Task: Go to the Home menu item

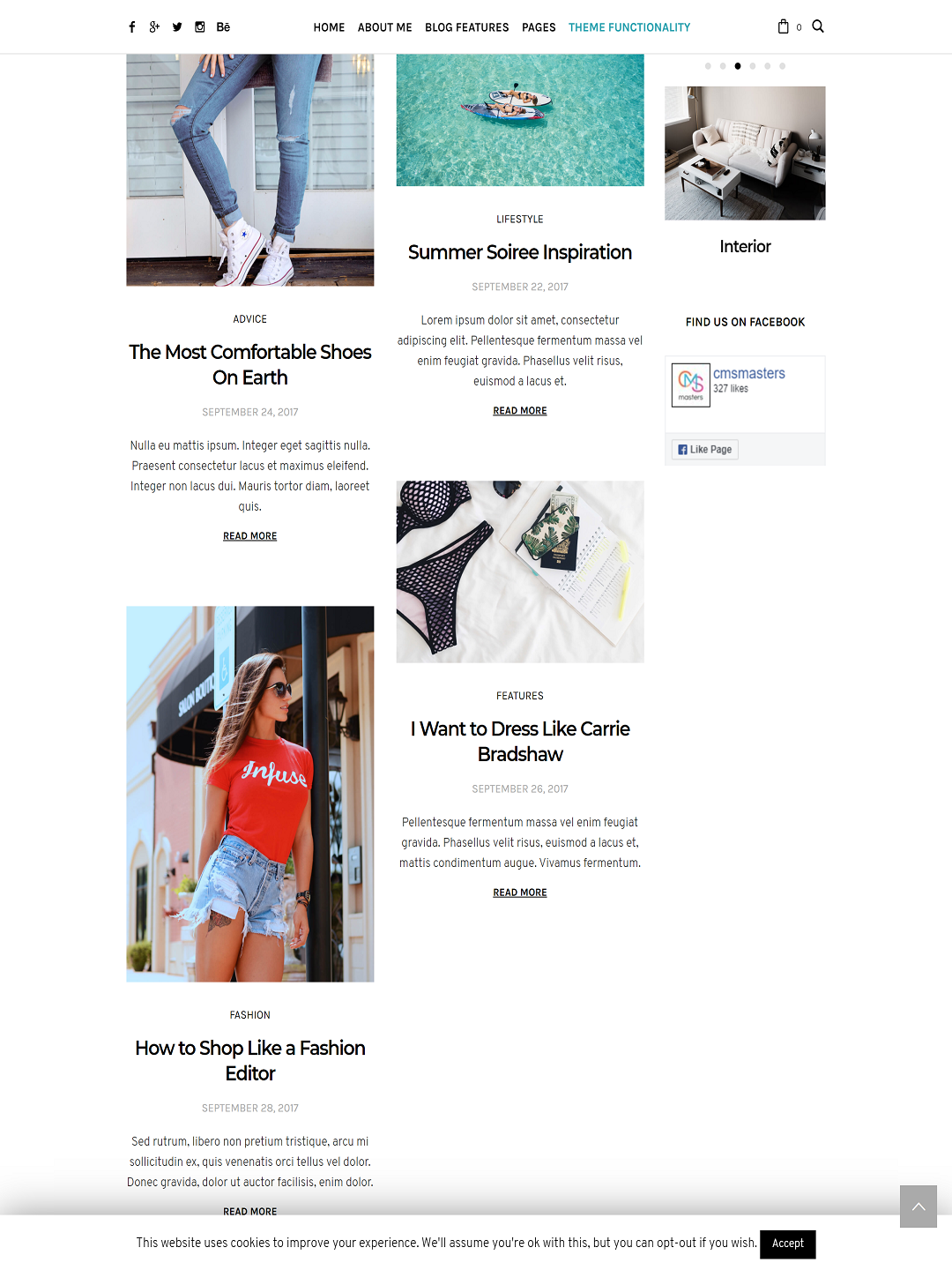Action: pyautogui.click(x=329, y=27)
